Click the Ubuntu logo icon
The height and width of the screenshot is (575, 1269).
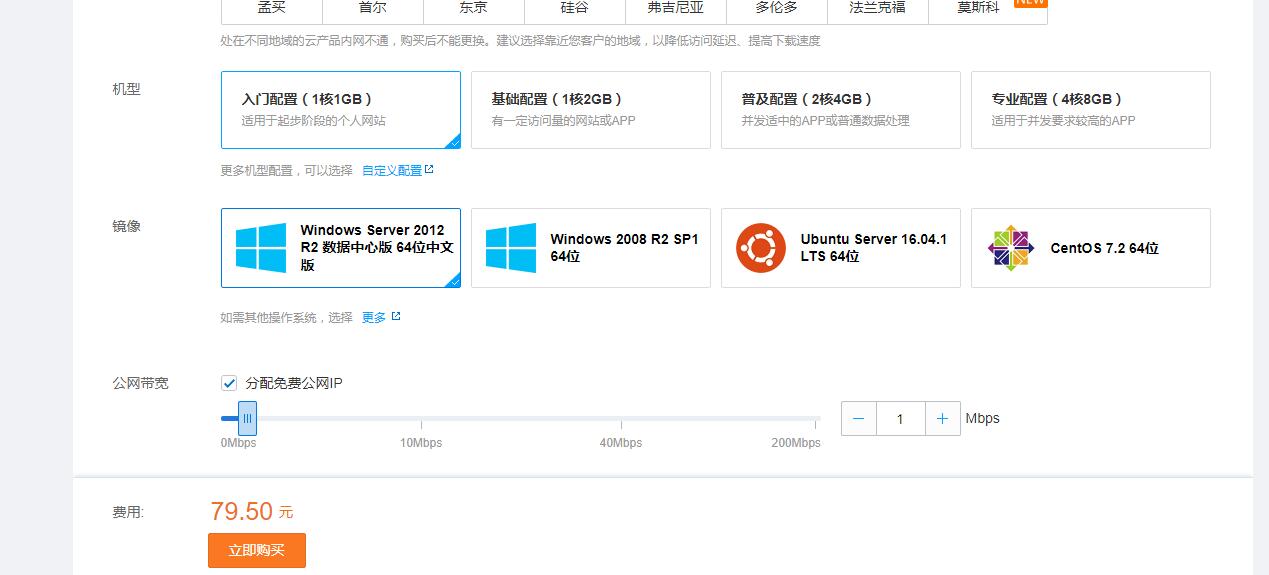point(761,248)
